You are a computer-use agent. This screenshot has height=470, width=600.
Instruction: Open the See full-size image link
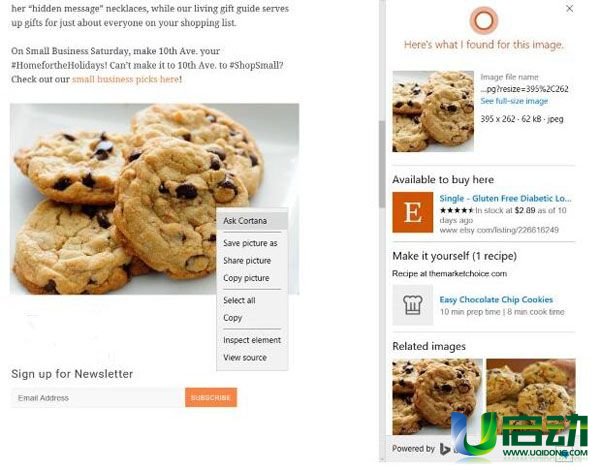[514, 101]
